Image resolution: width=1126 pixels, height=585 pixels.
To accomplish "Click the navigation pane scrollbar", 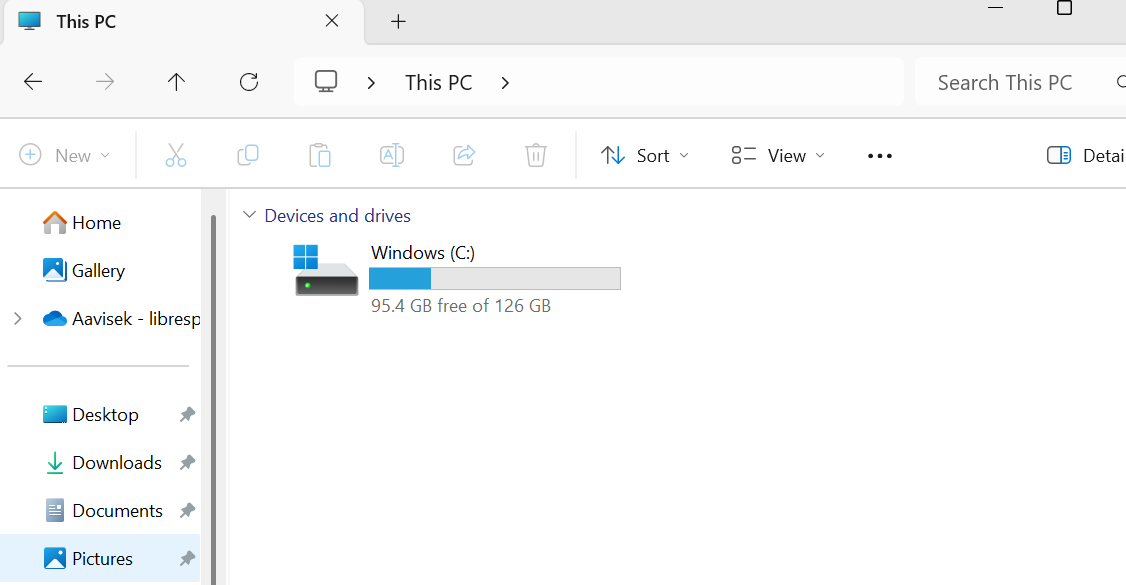I will tap(213, 401).
